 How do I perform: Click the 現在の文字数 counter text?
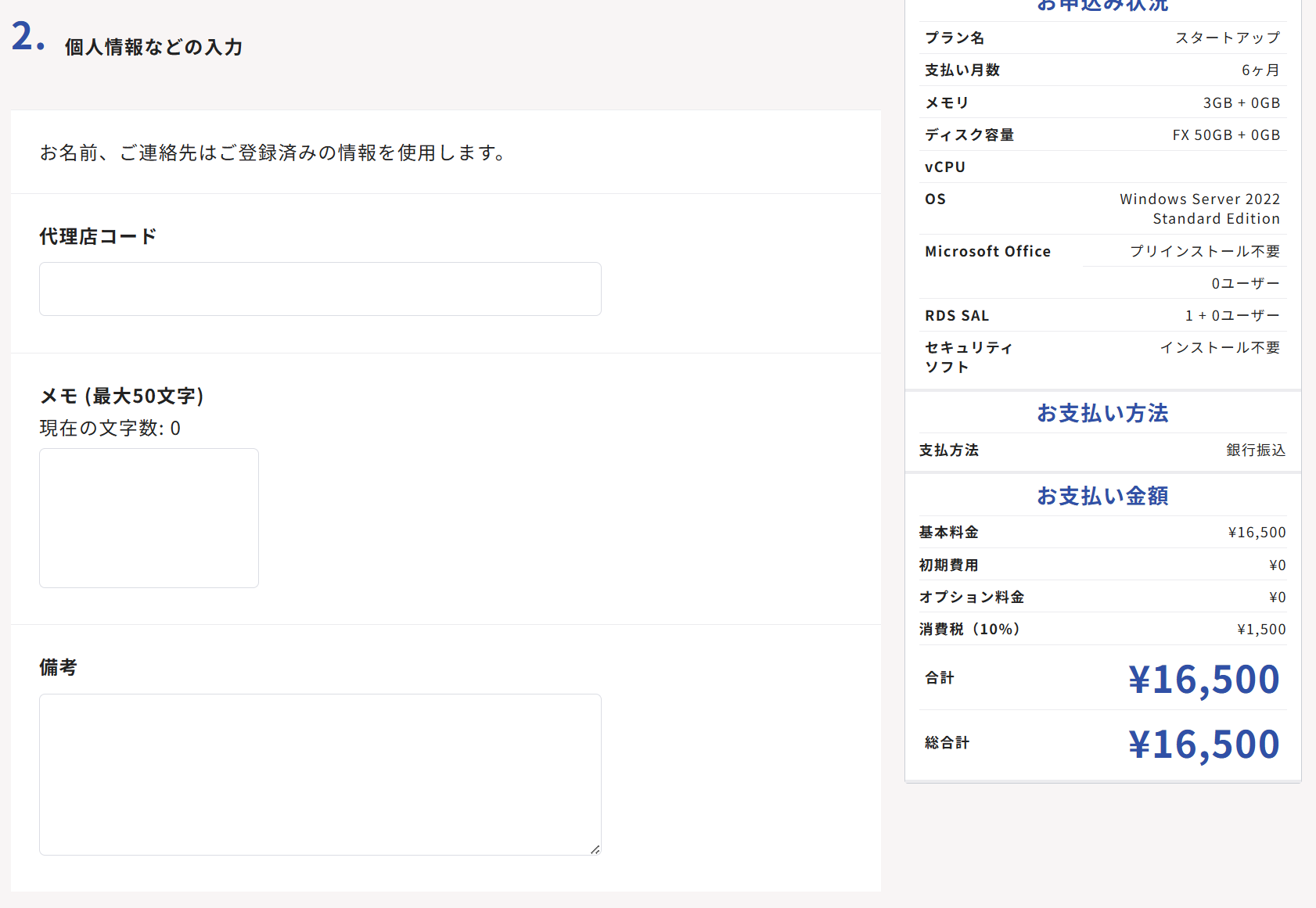110,429
